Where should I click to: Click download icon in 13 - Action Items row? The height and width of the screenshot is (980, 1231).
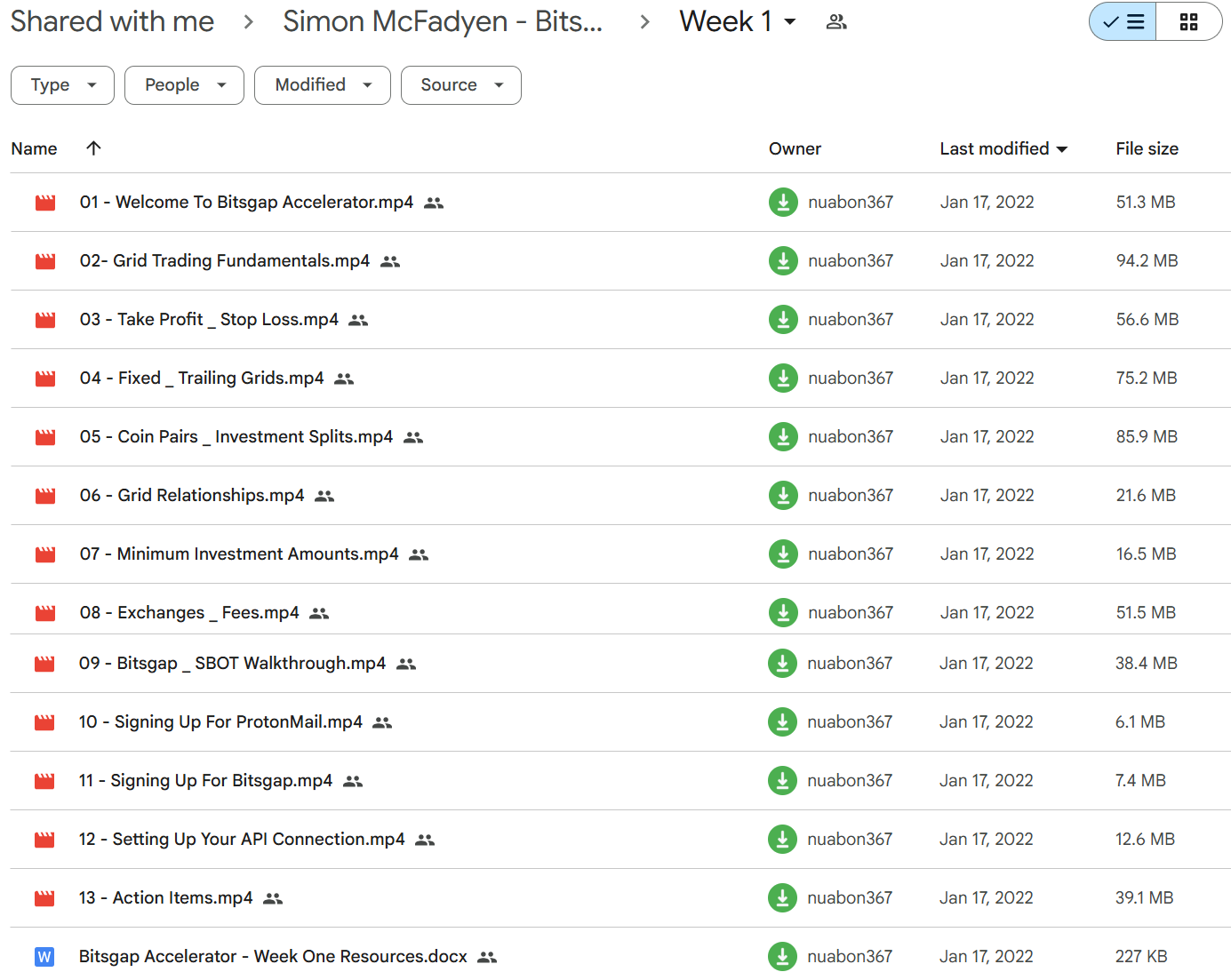click(x=782, y=898)
